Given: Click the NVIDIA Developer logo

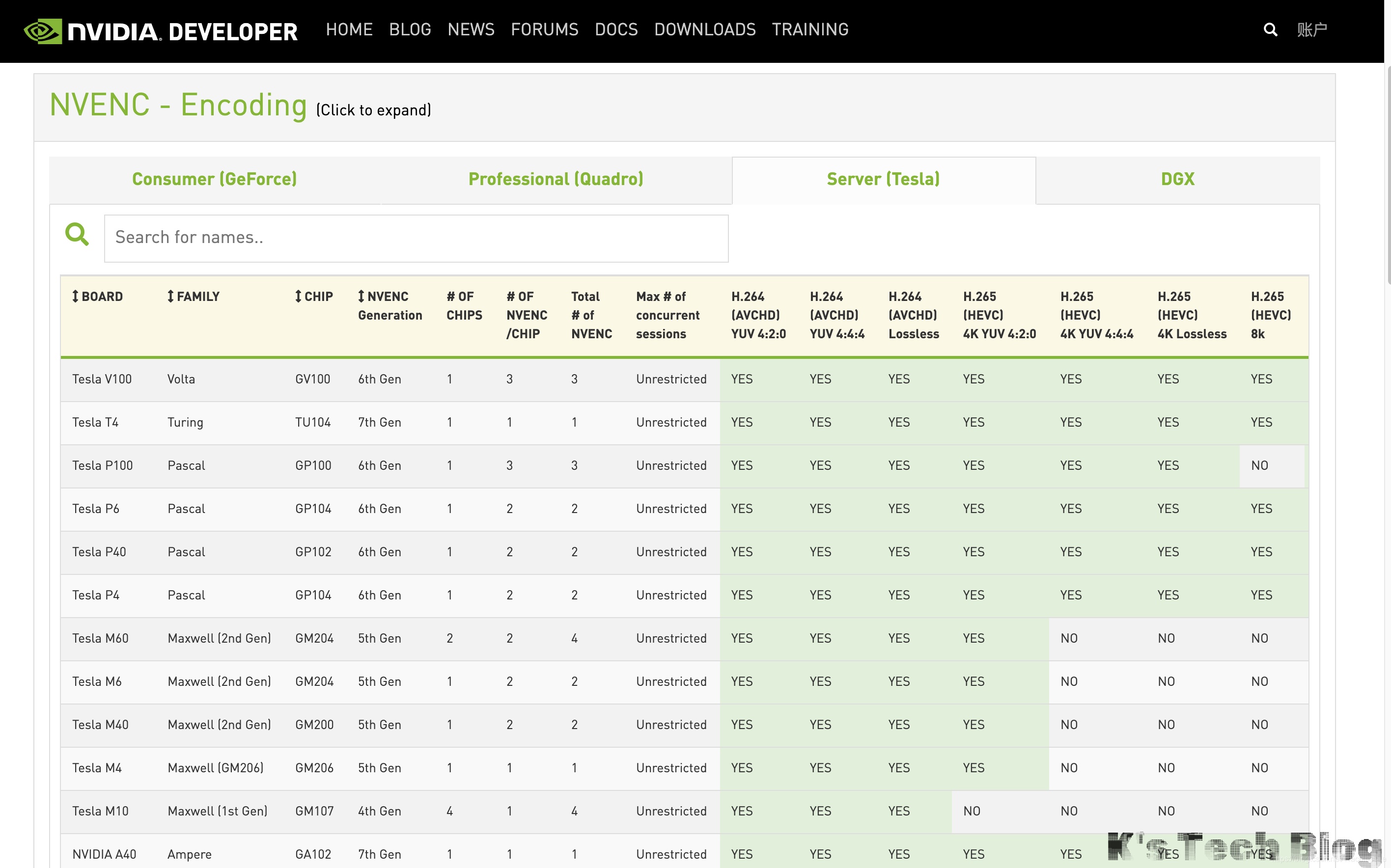Looking at the screenshot, I should 160,31.
